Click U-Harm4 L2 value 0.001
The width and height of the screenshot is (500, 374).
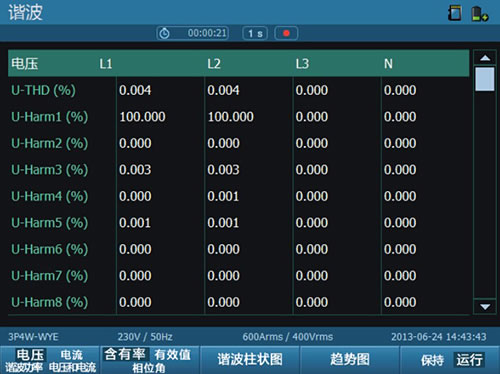[x=224, y=196]
